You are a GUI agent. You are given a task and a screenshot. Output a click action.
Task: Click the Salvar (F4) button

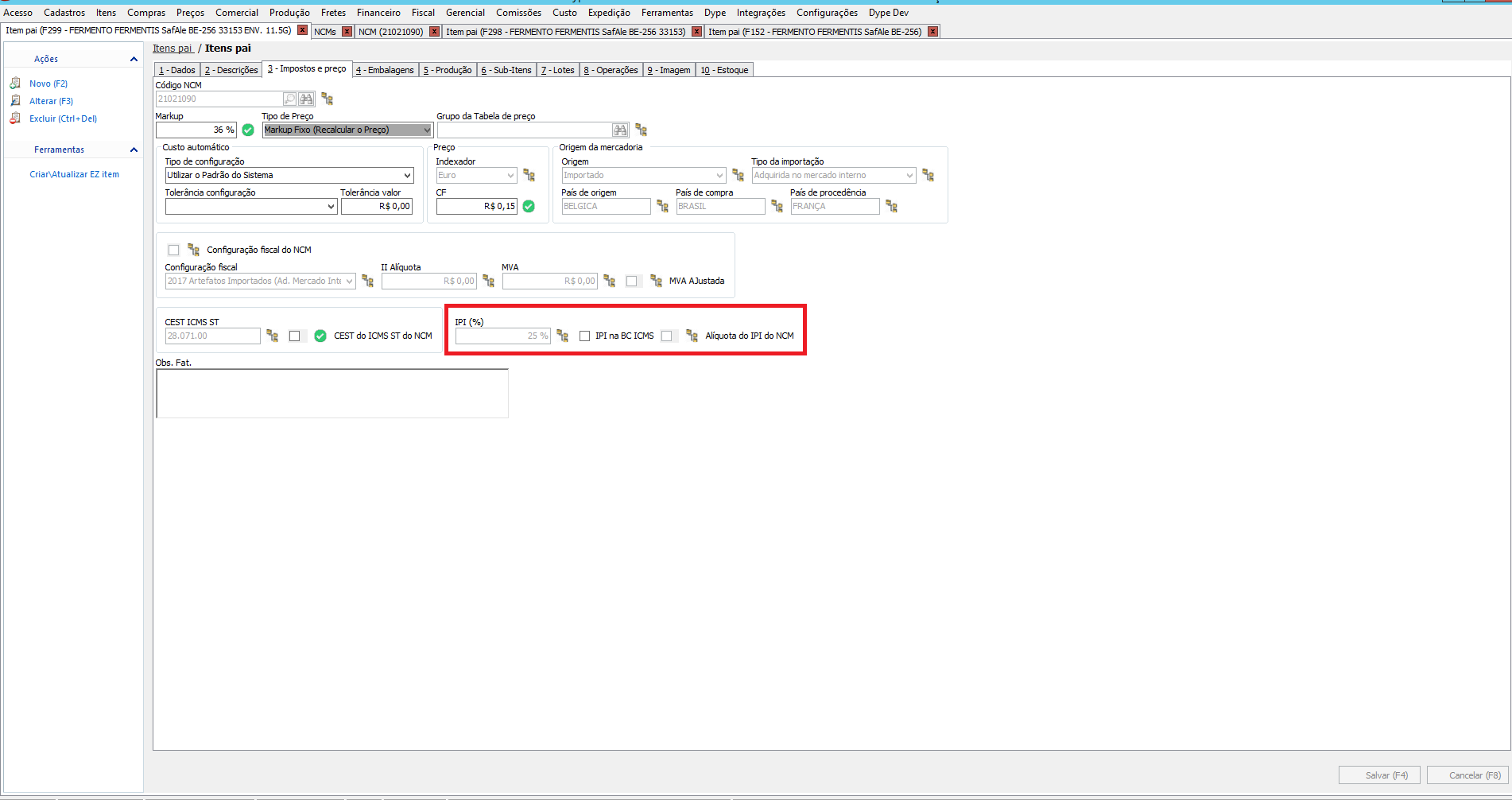point(1379,775)
